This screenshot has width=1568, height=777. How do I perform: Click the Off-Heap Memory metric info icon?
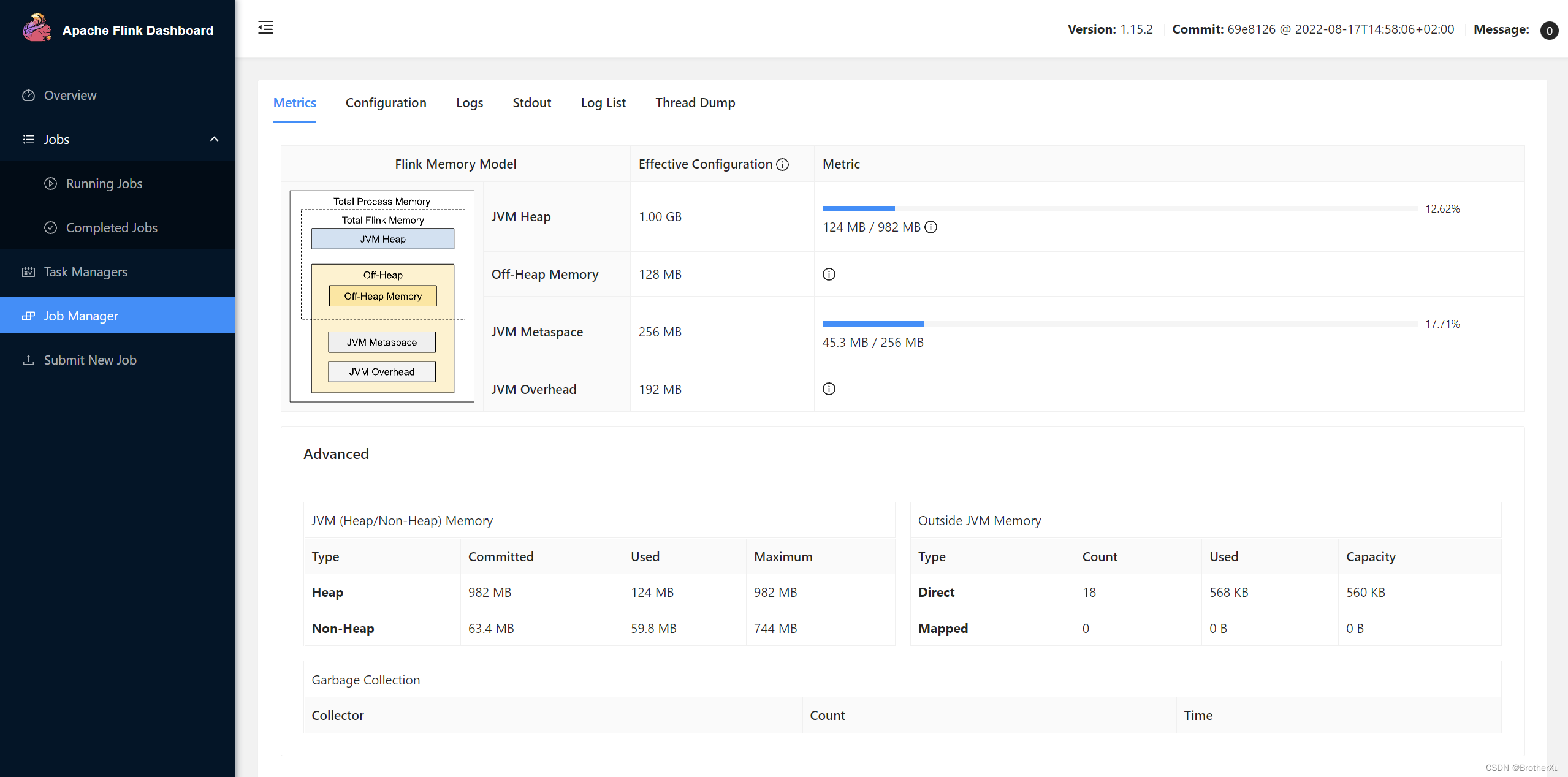829,274
